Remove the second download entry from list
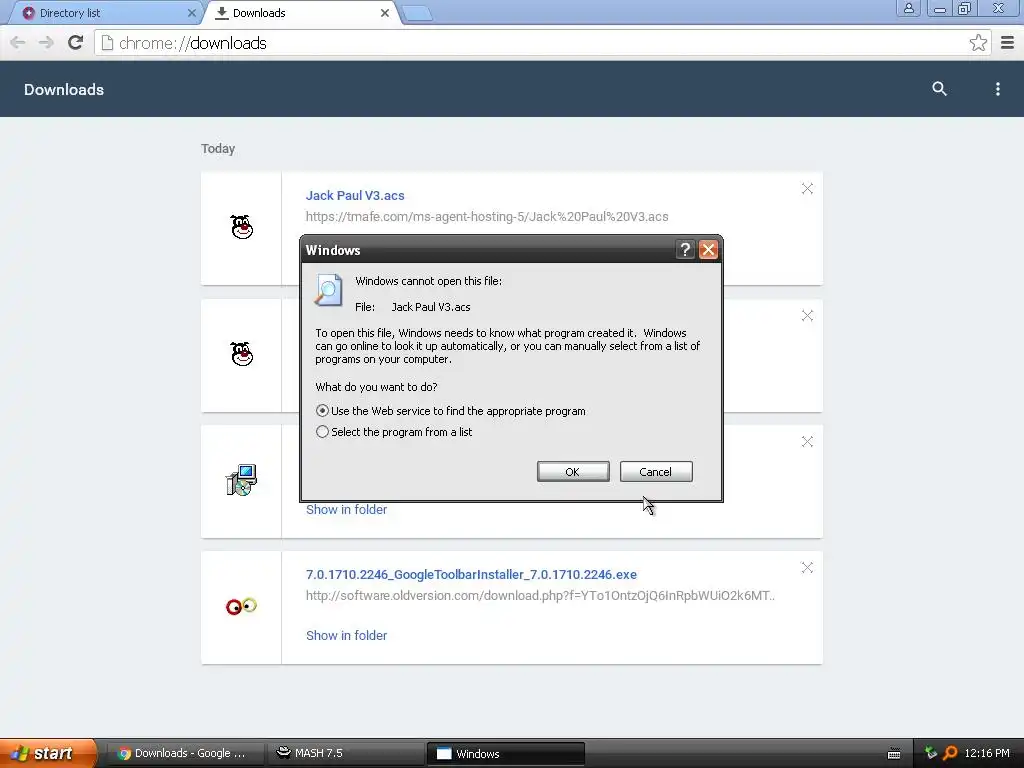The width and height of the screenshot is (1024, 768). [x=807, y=315]
